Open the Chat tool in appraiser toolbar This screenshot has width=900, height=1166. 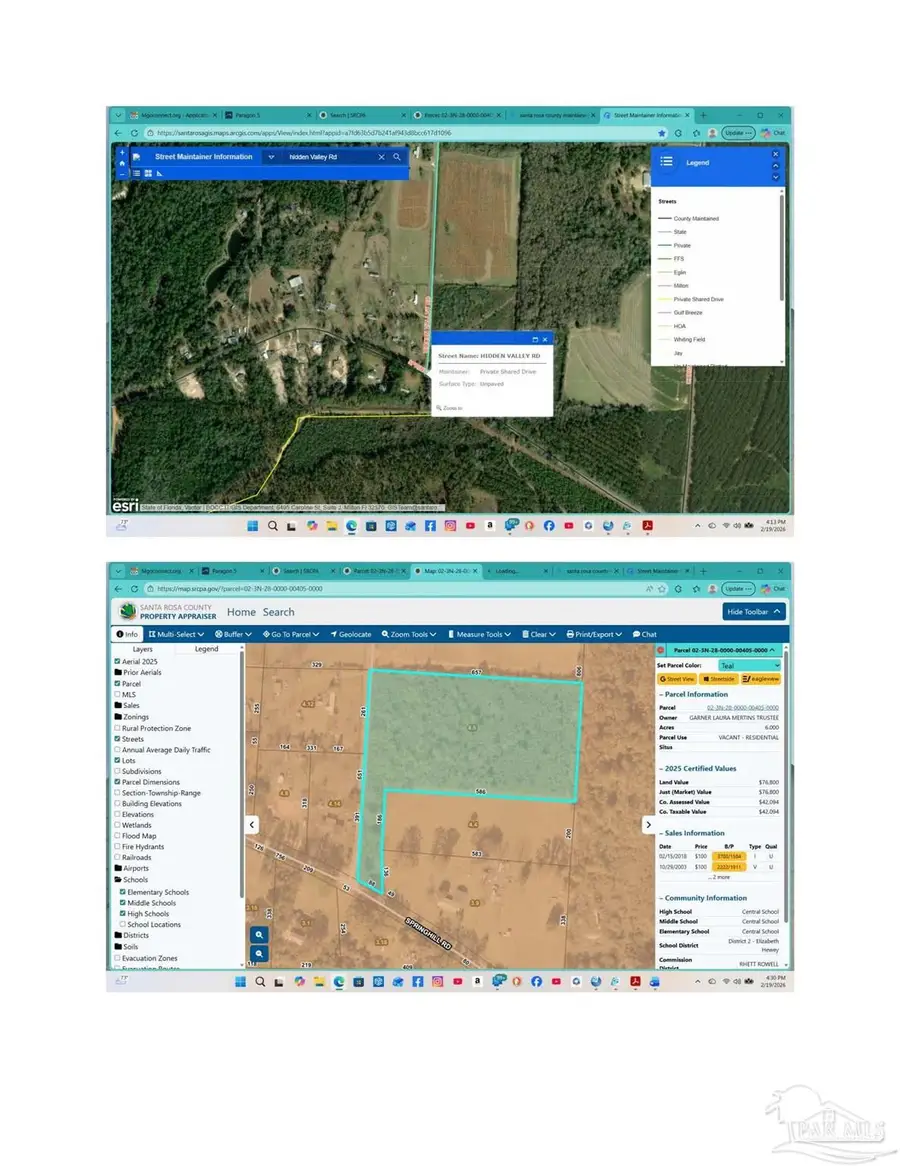644,634
